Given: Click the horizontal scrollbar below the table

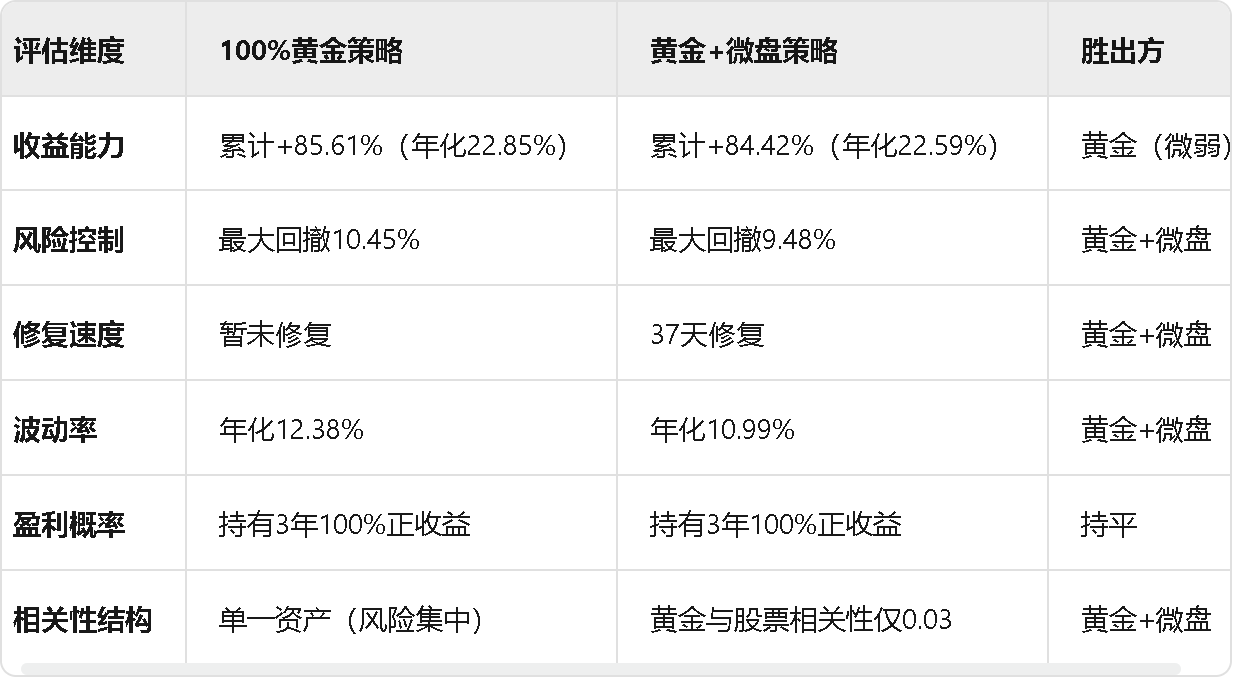Looking at the screenshot, I should [x=600, y=668].
